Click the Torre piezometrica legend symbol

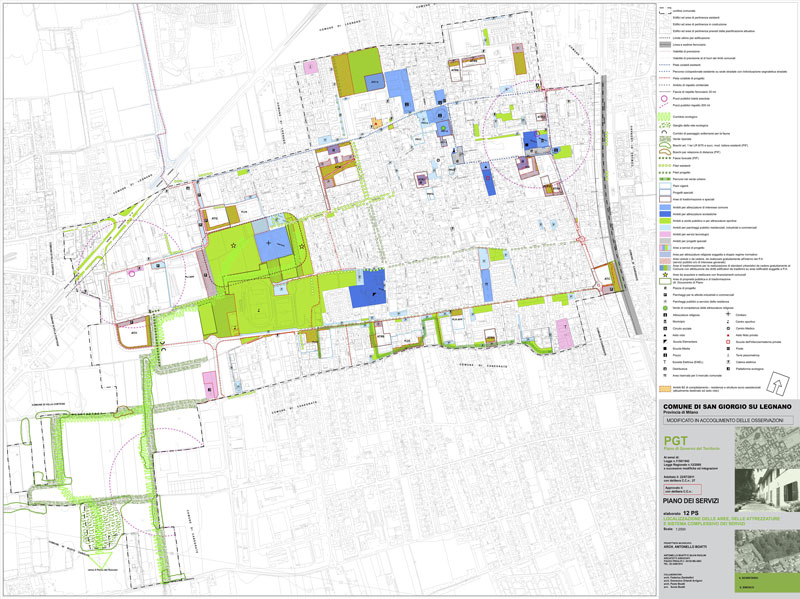(x=728, y=355)
